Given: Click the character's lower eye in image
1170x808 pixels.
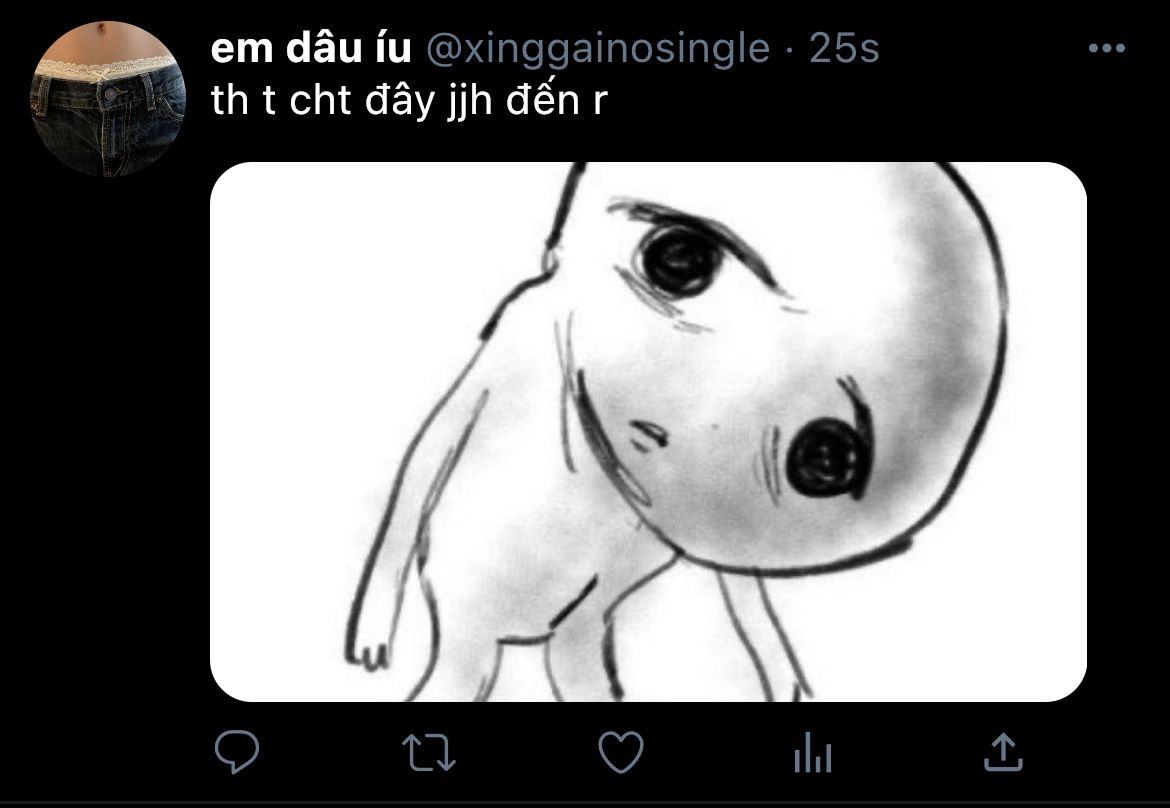Looking at the screenshot, I should coord(827,457).
